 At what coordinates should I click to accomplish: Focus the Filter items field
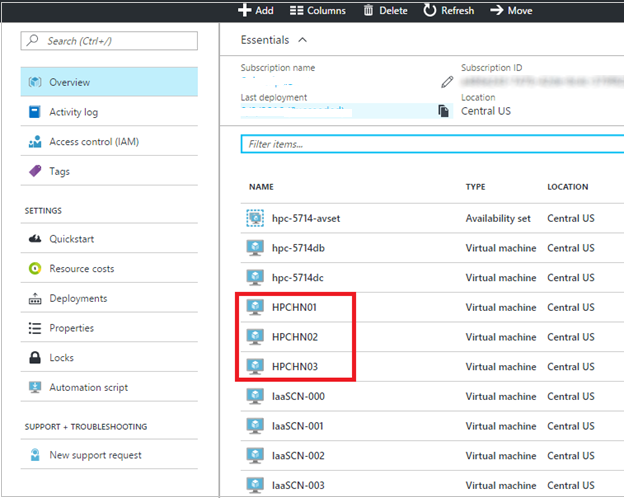click(432, 144)
